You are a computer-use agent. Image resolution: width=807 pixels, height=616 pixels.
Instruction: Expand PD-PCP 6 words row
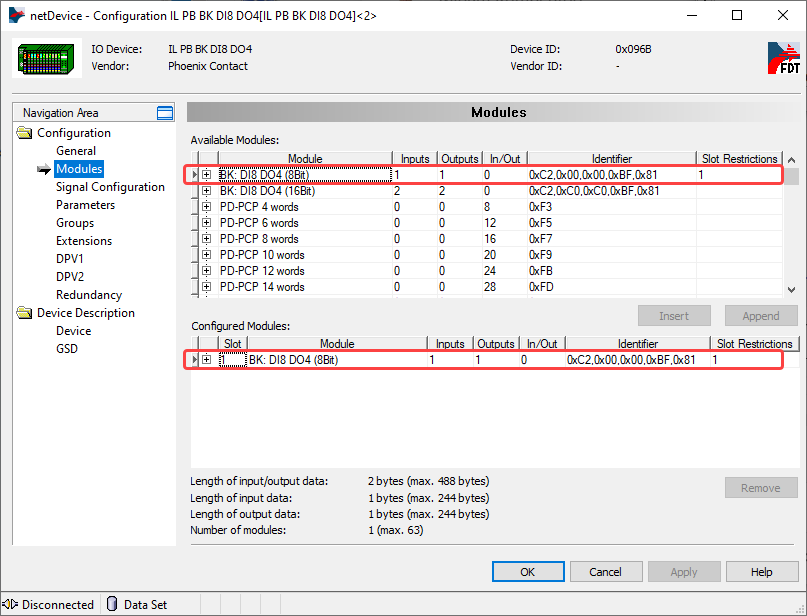pyautogui.click(x=206, y=223)
